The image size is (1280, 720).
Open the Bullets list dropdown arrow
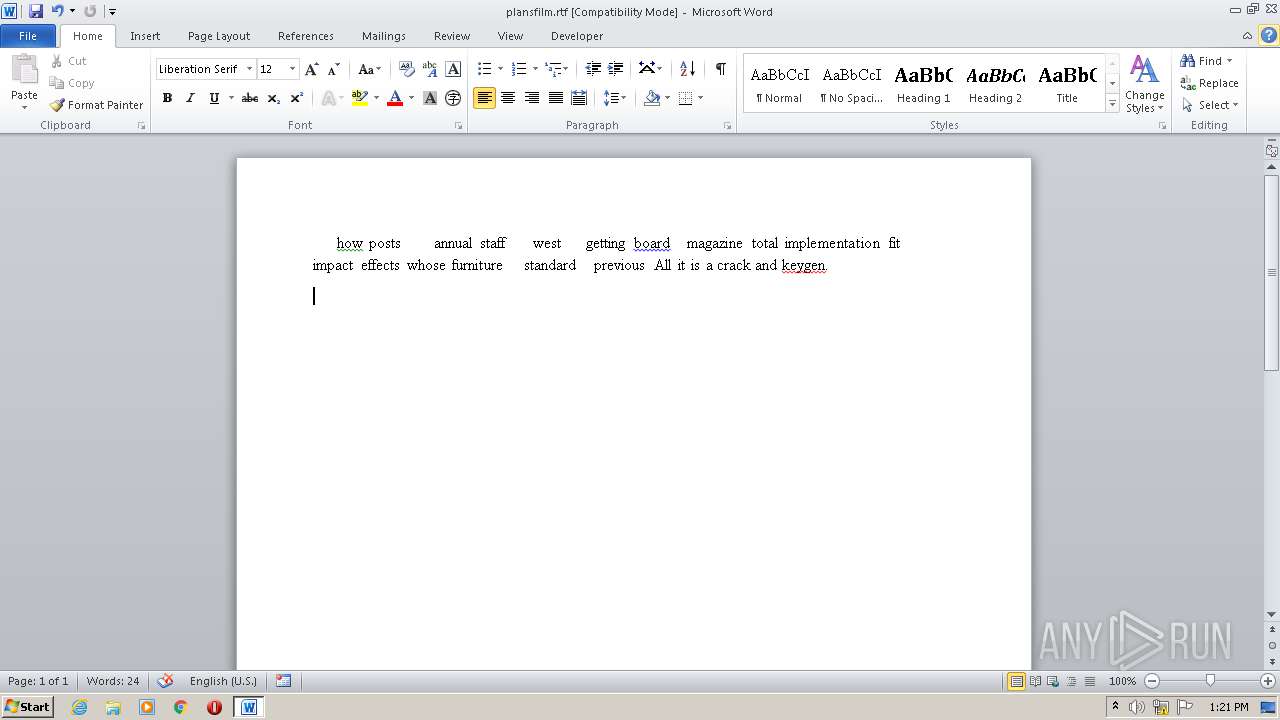tap(500, 69)
